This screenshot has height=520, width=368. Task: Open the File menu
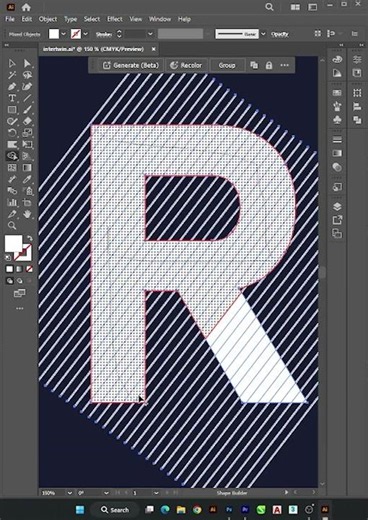pos(10,19)
